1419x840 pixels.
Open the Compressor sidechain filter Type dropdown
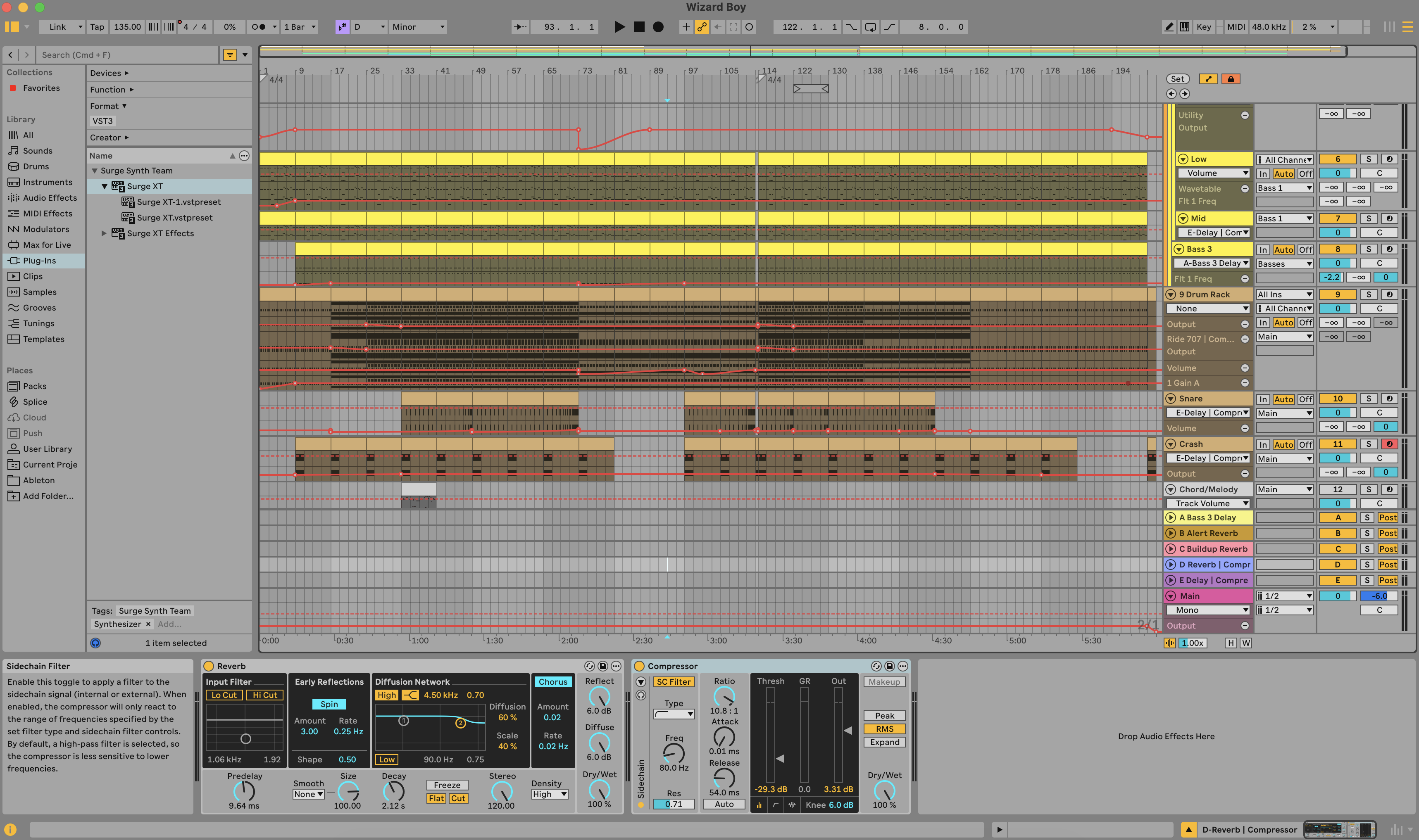[x=674, y=714]
